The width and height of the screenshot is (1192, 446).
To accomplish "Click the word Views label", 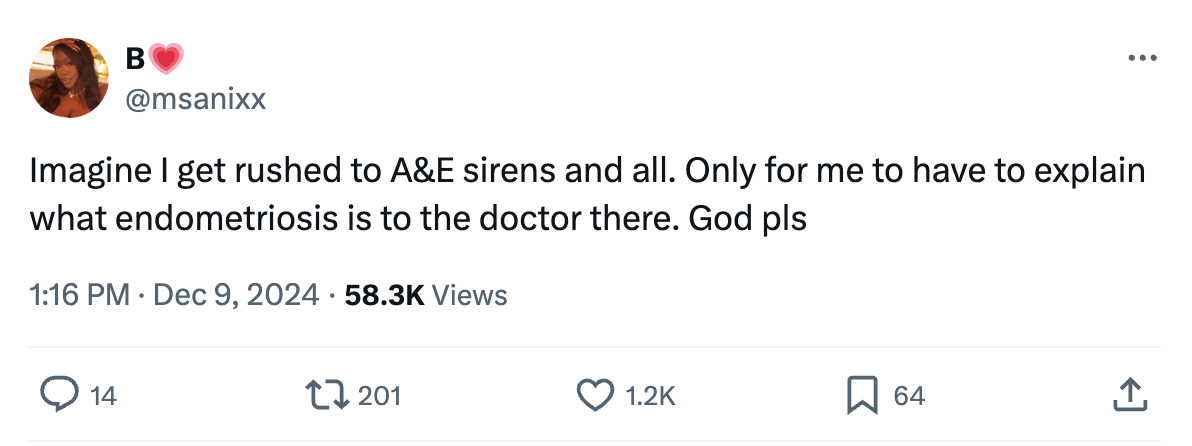I will (x=472, y=295).
